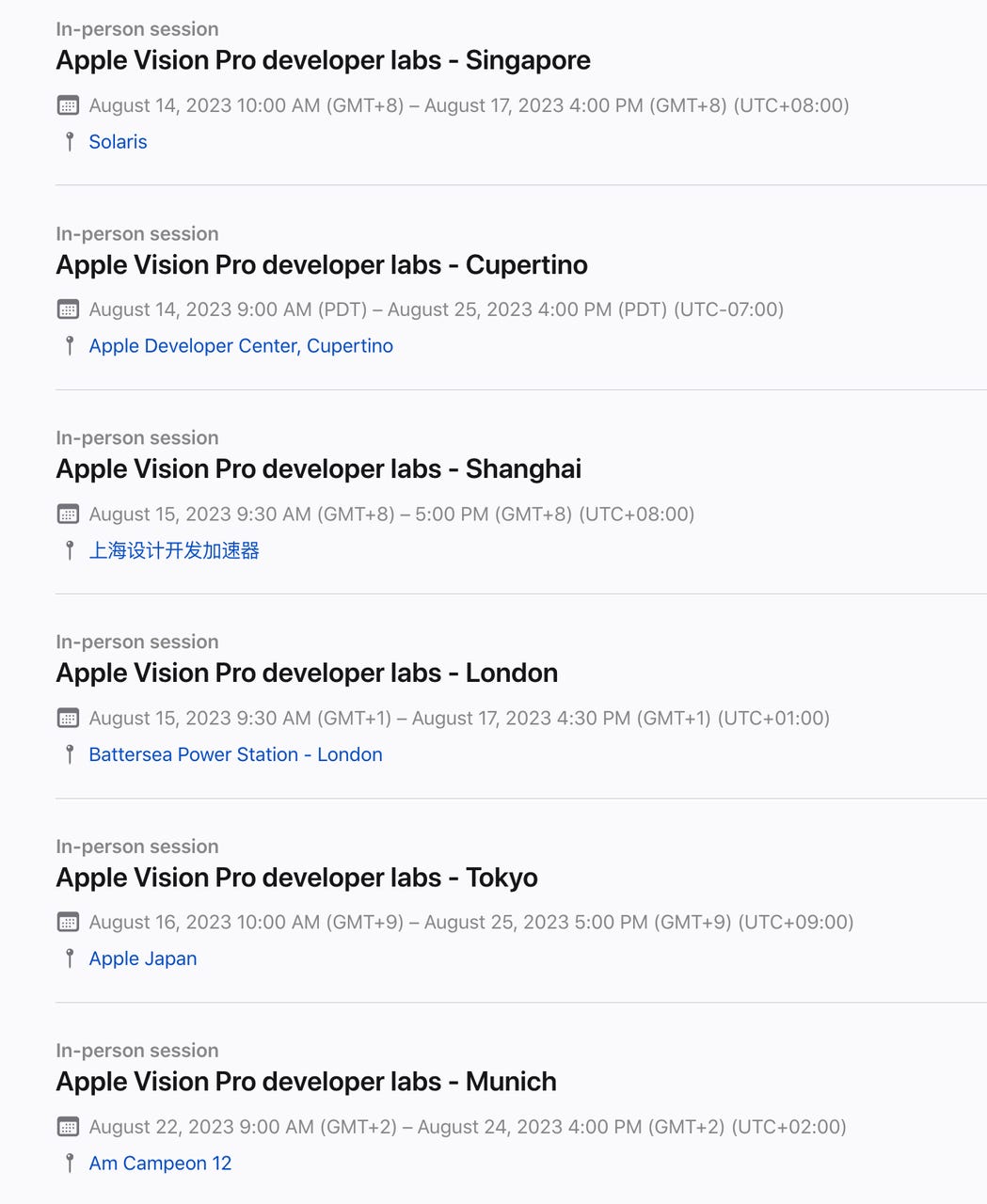Image resolution: width=987 pixels, height=1204 pixels.
Task: Click the pin icon beside Battersea Power Station
Action: pyautogui.click(x=69, y=754)
